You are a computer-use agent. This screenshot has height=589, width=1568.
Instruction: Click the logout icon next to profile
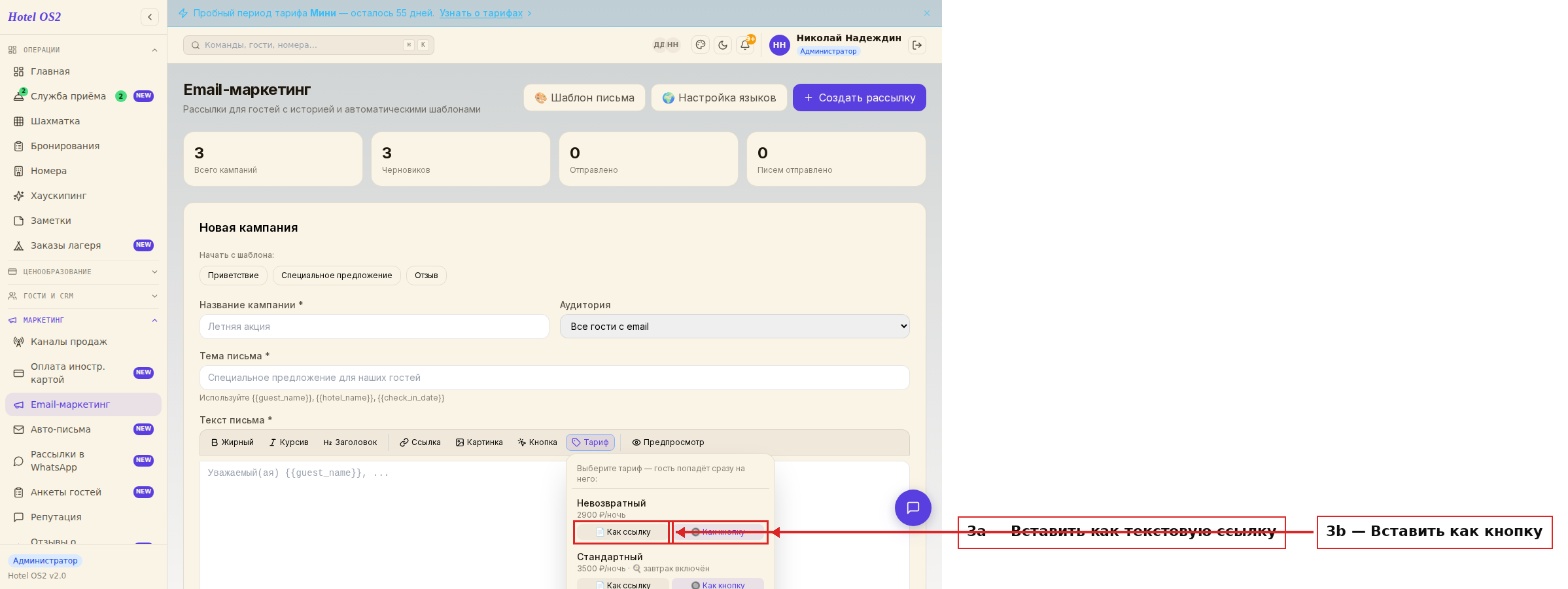[x=917, y=45]
